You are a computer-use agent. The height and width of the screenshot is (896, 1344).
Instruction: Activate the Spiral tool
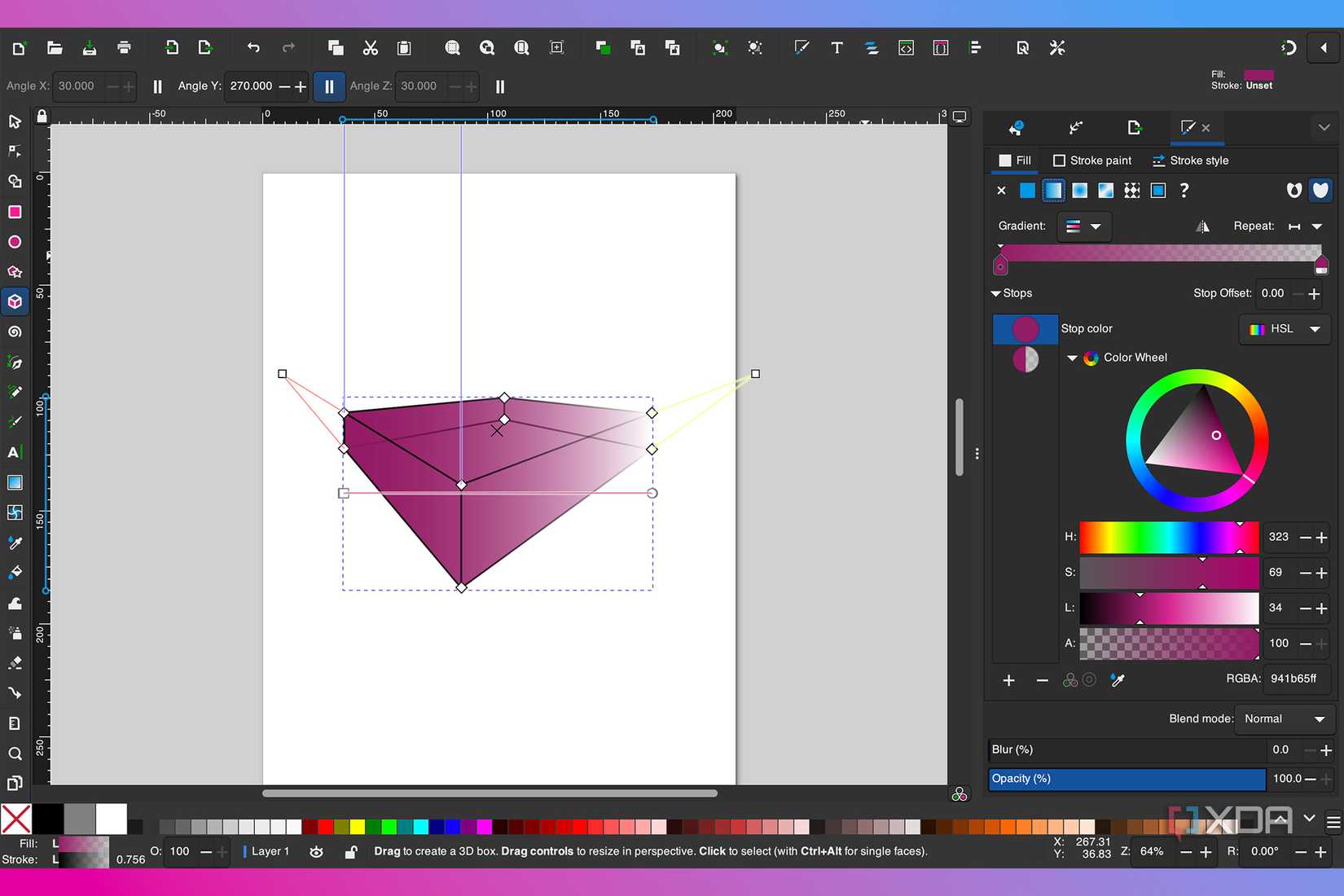pyautogui.click(x=15, y=332)
